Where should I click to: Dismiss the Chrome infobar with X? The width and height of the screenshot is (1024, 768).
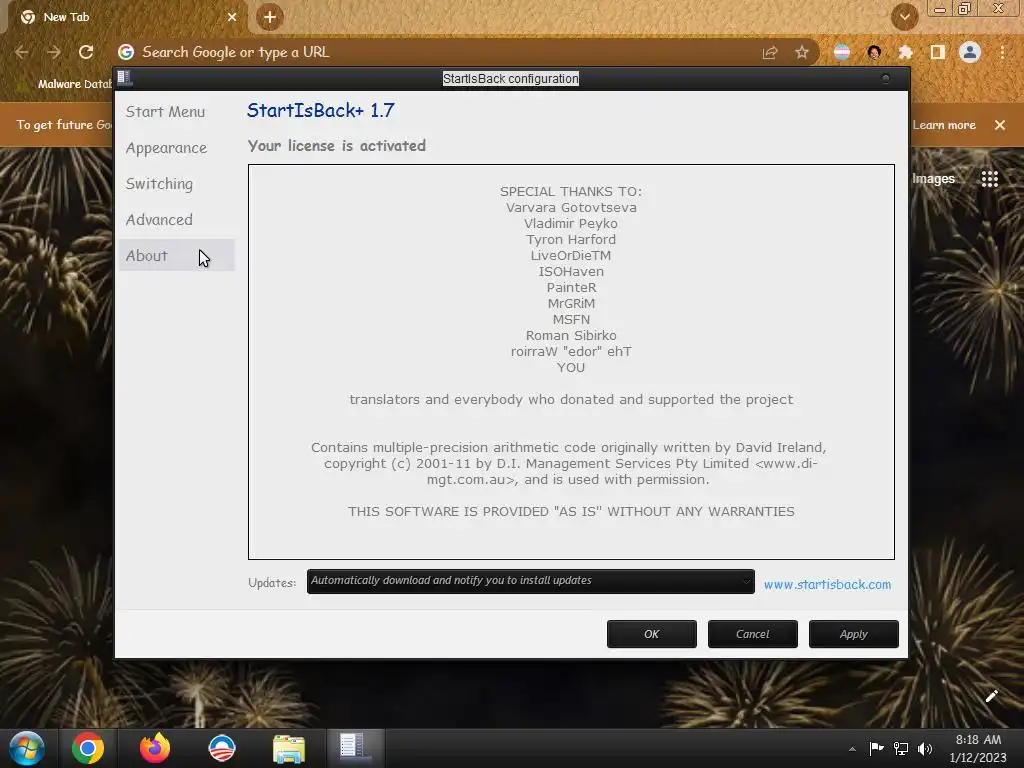(x=1000, y=125)
